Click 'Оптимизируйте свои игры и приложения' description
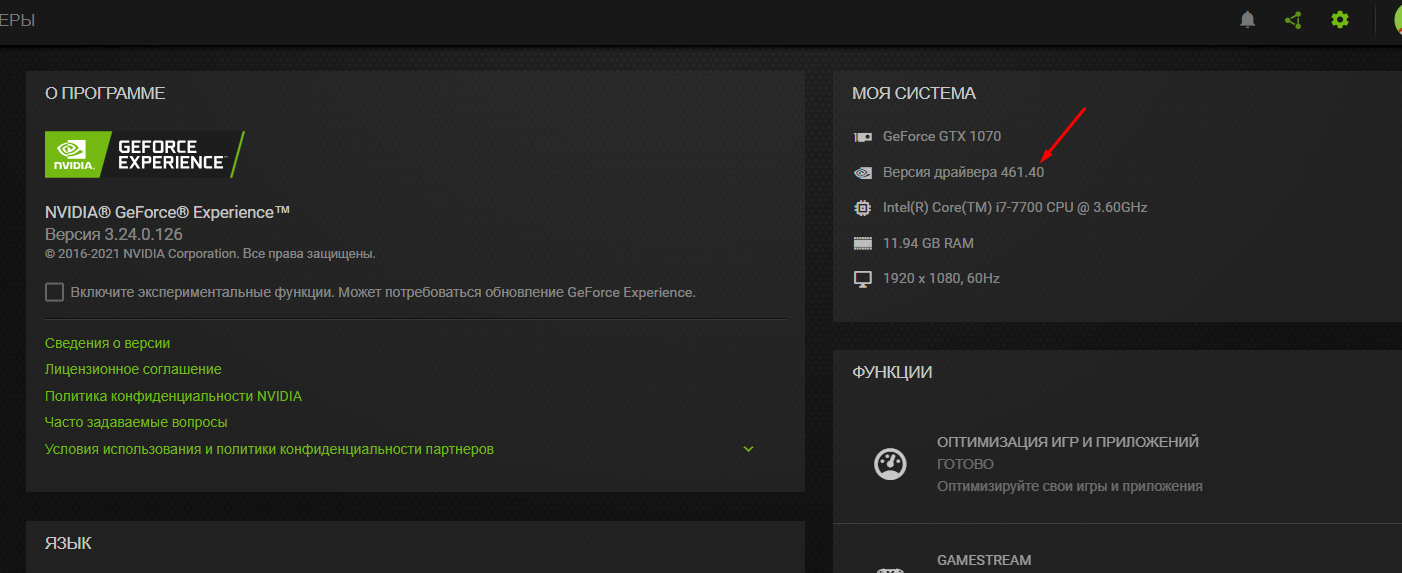Screen dimensions: 1402x573 click(1070, 486)
